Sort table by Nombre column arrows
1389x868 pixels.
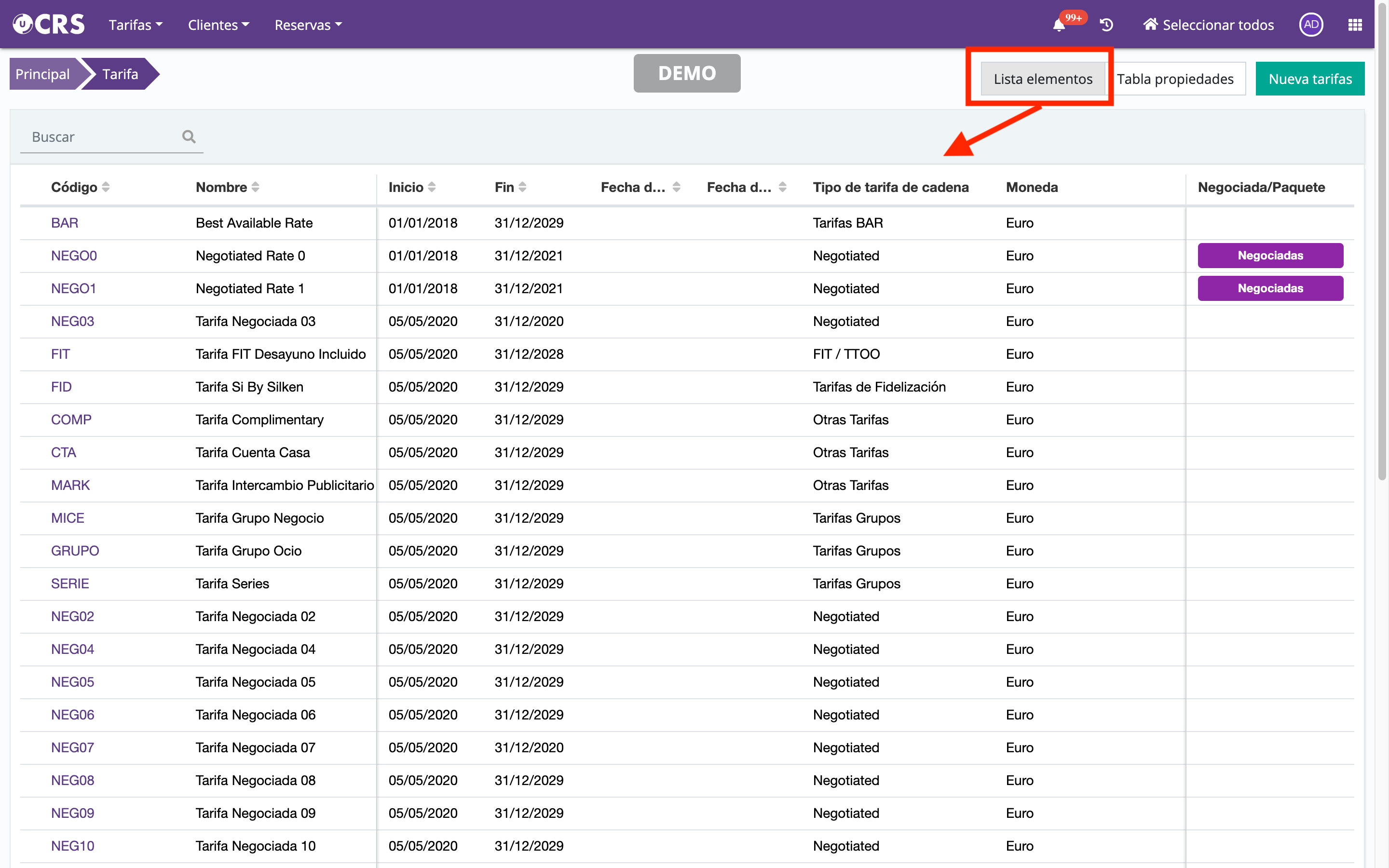pyautogui.click(x=256, y=187)
